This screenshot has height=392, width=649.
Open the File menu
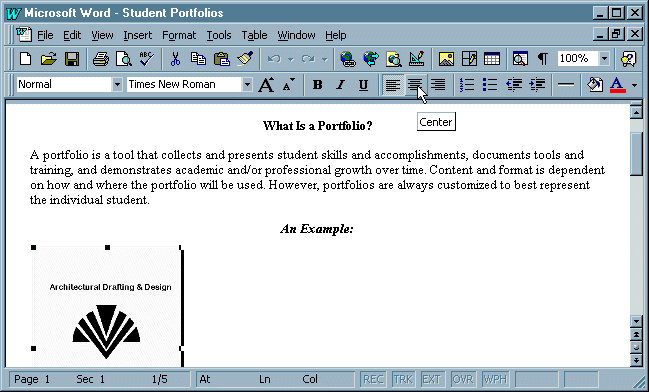click(45, 36)
